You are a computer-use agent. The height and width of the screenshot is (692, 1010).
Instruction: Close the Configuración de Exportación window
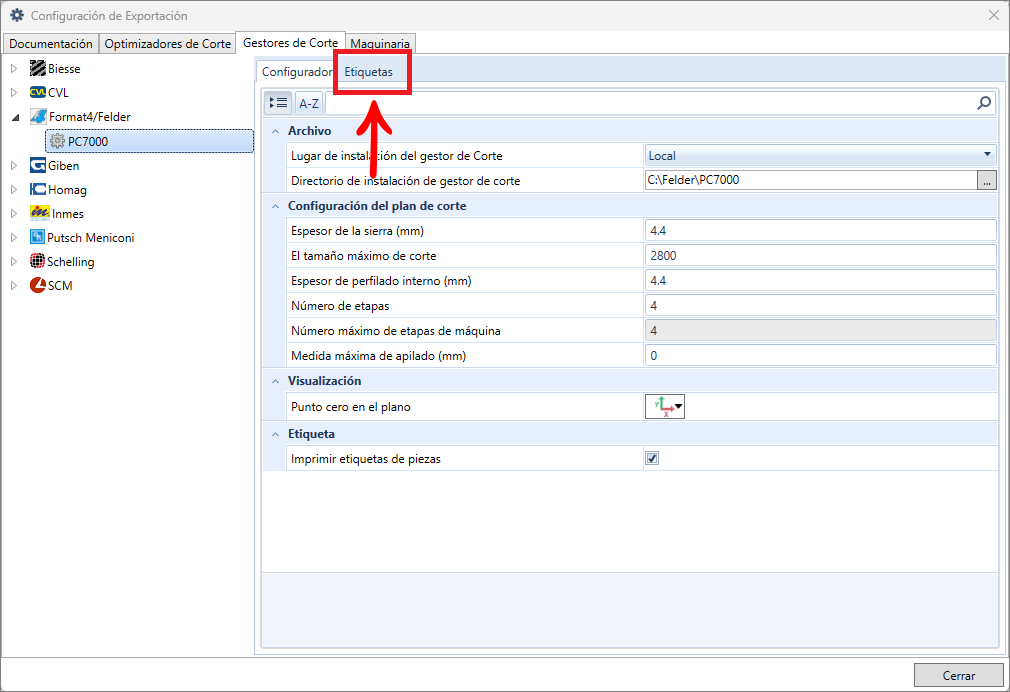[x=993, y=15]
